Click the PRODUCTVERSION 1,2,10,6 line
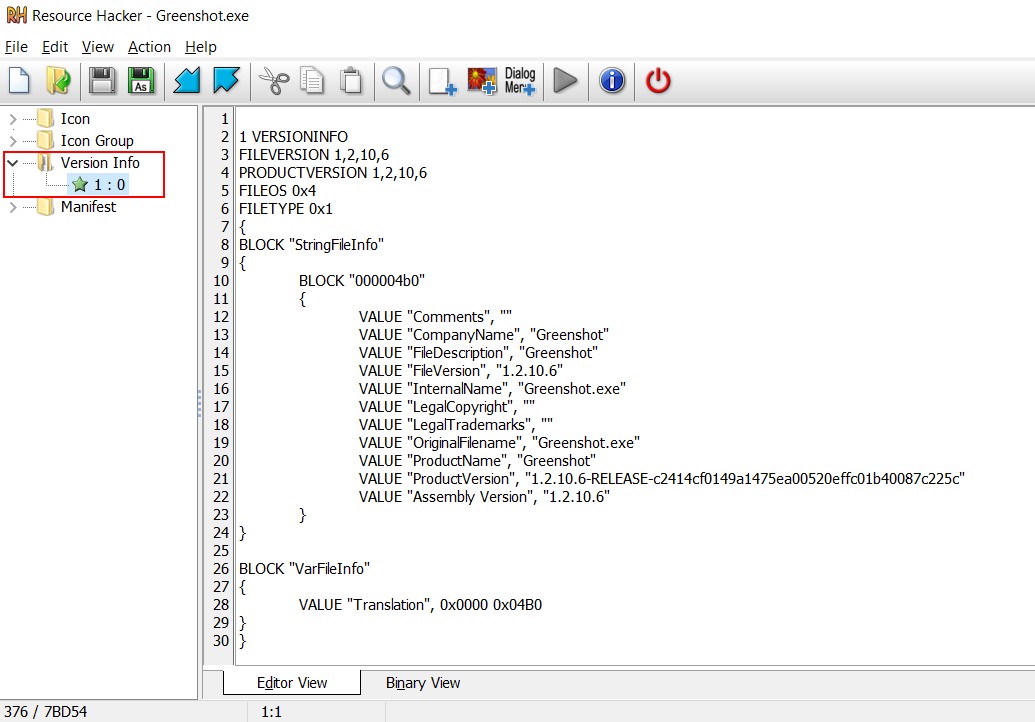Image resolution: width=1035 pixels, height=722 pixels. coord(333,172)
